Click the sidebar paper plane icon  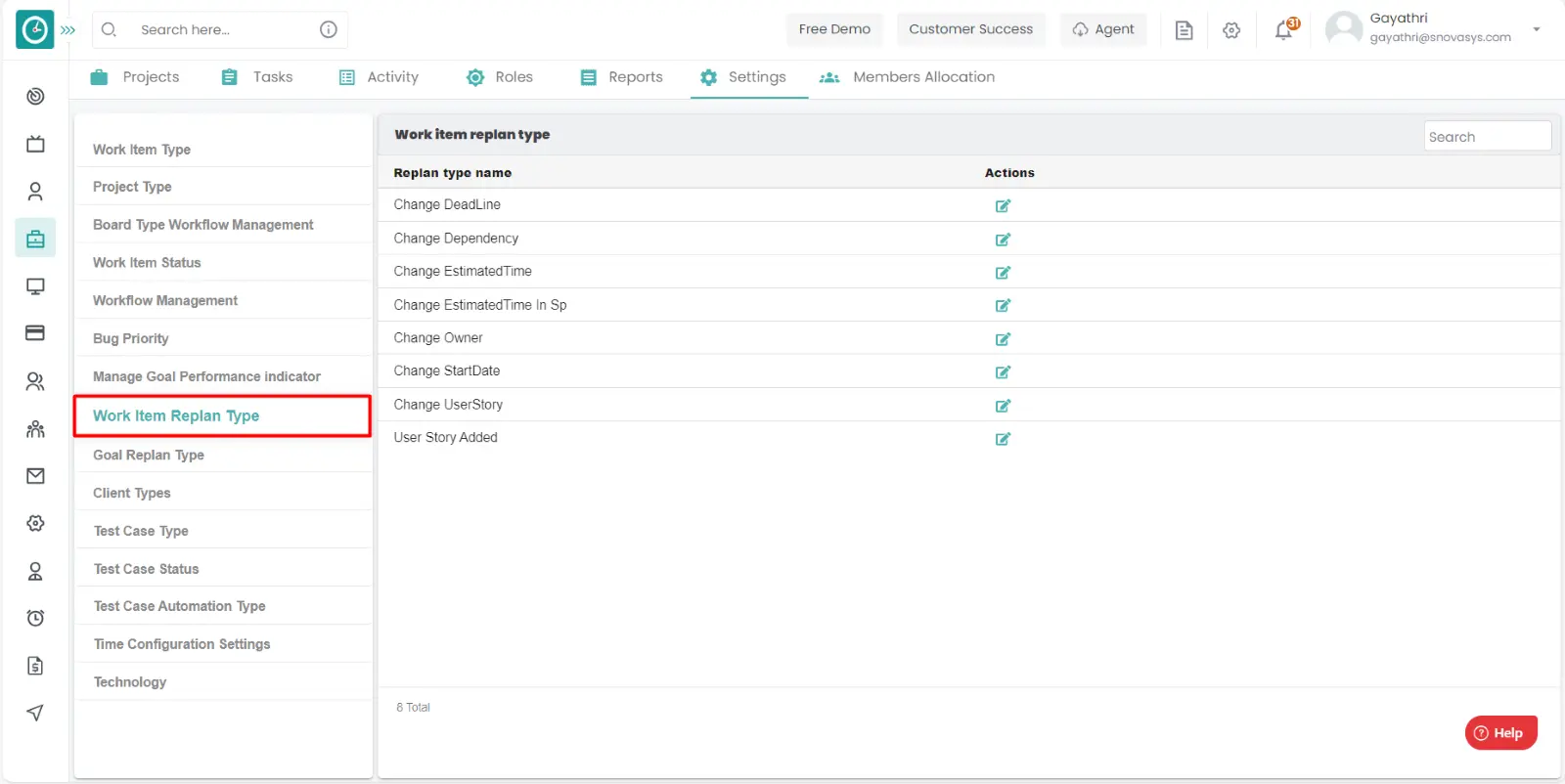[35, 713]
